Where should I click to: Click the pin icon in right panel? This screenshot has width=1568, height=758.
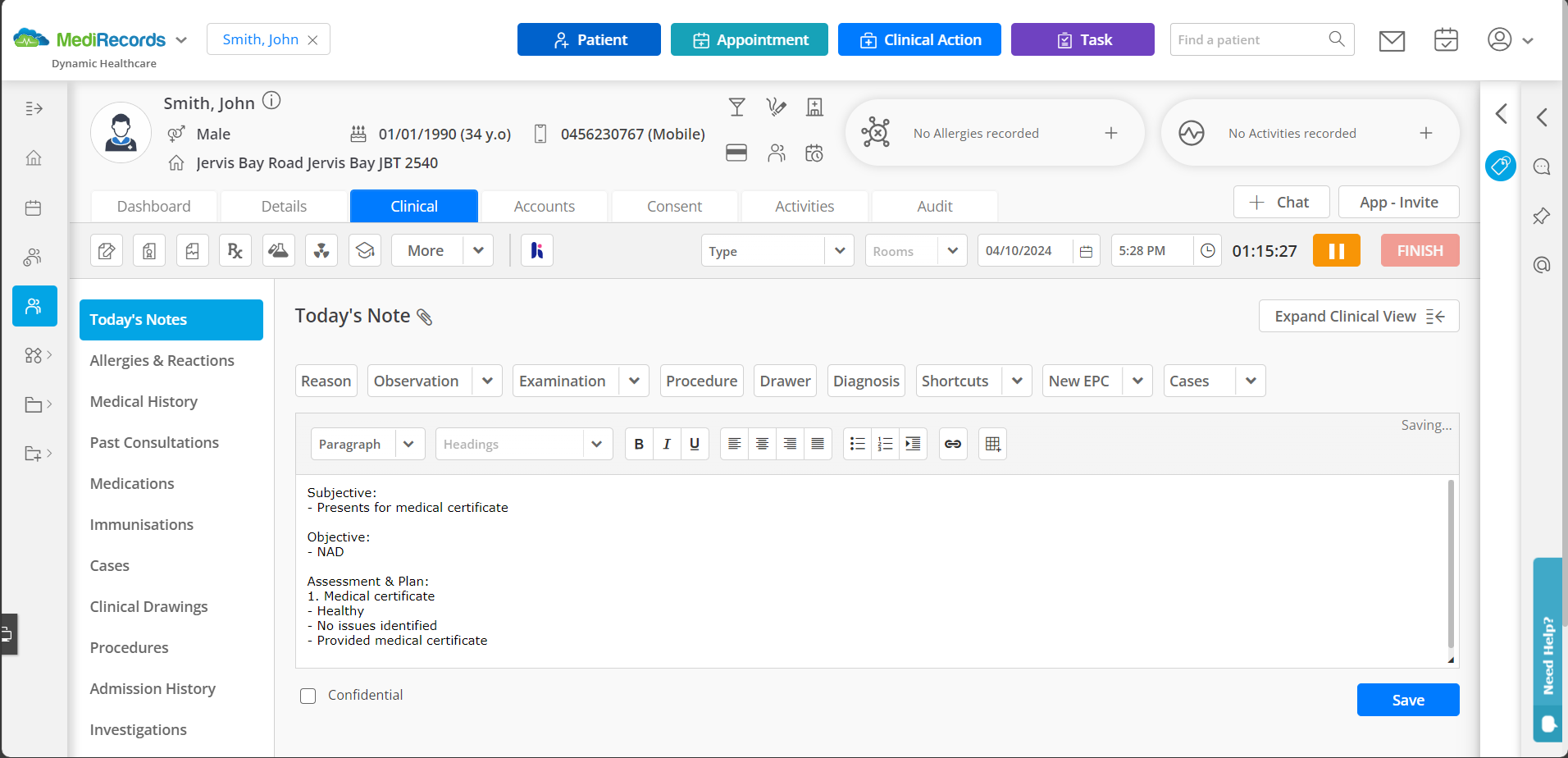pyautogui.click(x=1542, y=216)
